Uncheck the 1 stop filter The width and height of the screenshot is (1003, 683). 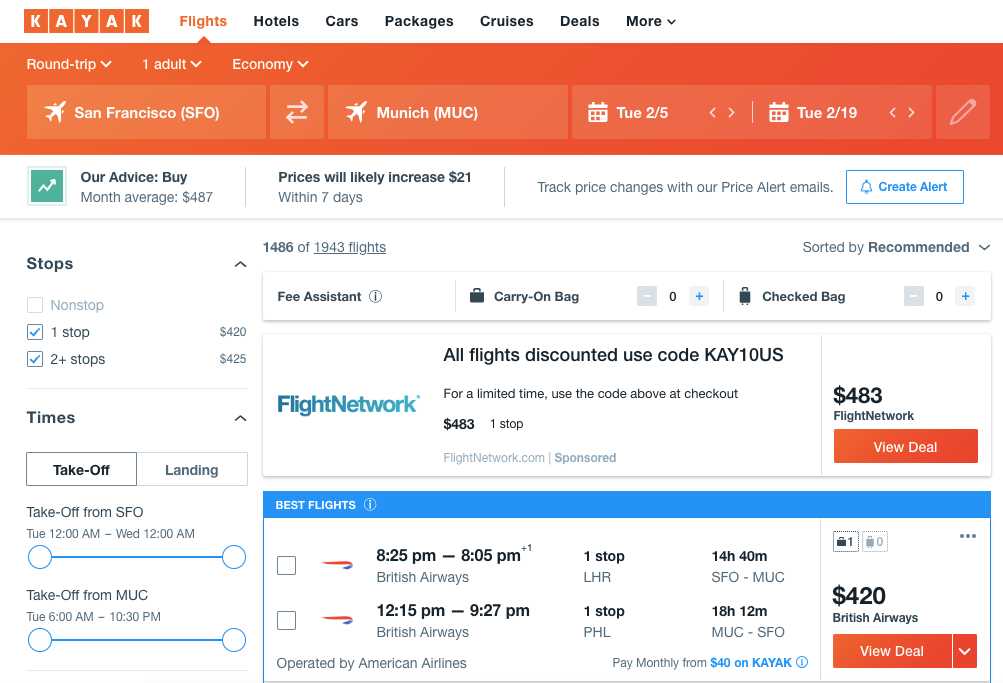click(x=36, y=332)
